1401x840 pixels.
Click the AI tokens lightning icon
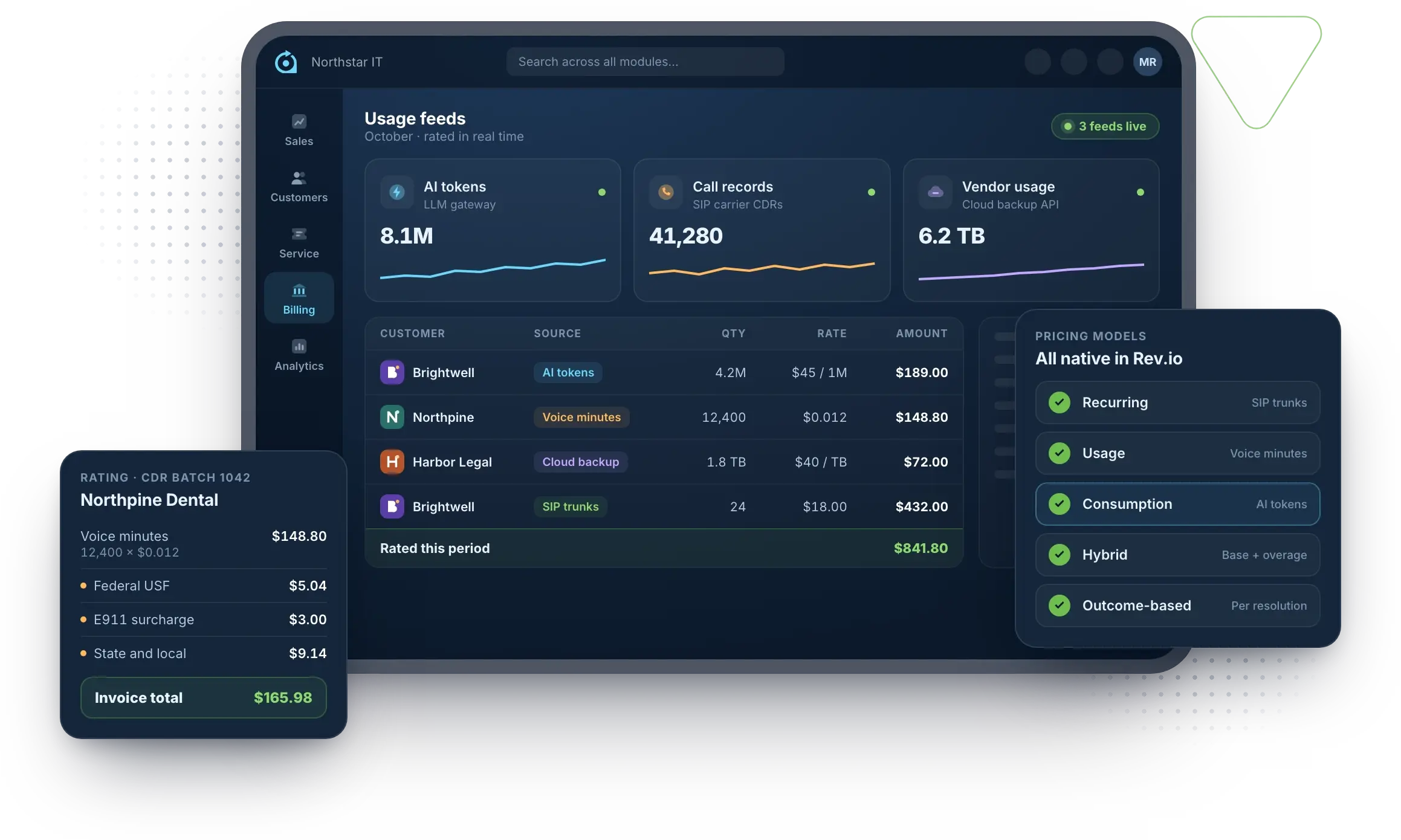tap(396, 192)
